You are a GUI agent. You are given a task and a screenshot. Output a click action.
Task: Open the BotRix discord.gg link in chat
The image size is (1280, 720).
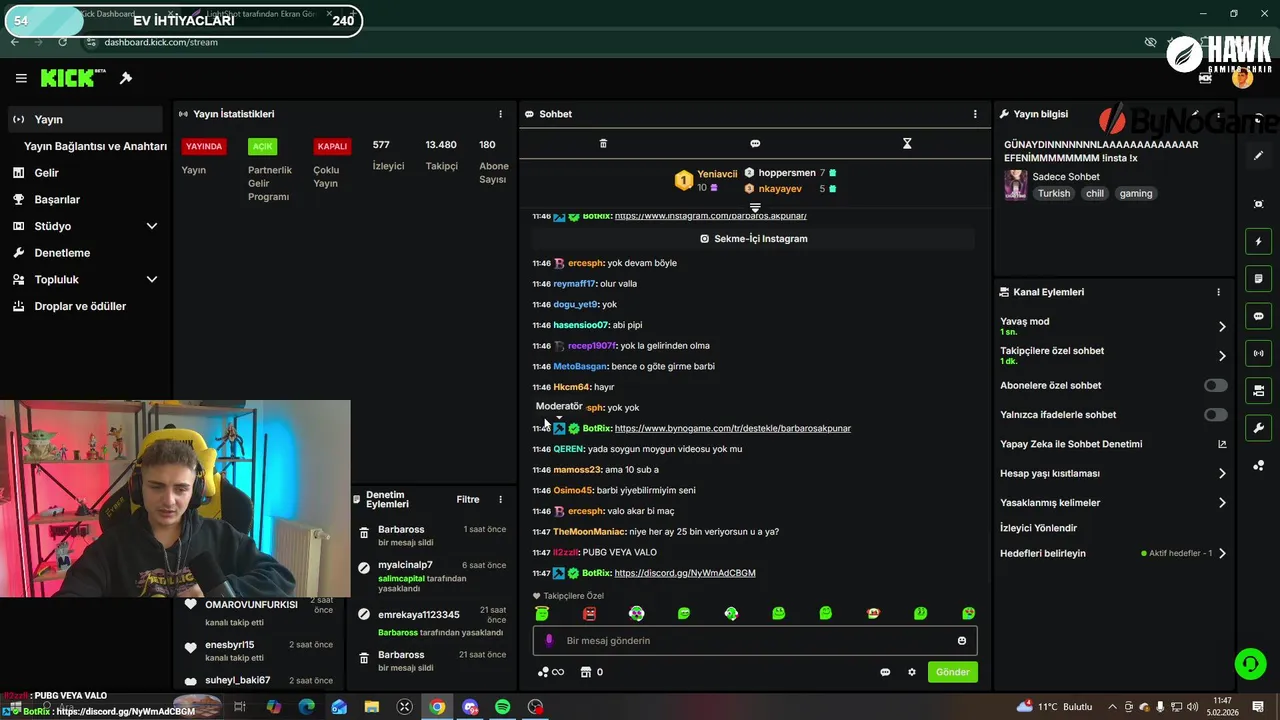pyautogui.click(x=685, y=573)
